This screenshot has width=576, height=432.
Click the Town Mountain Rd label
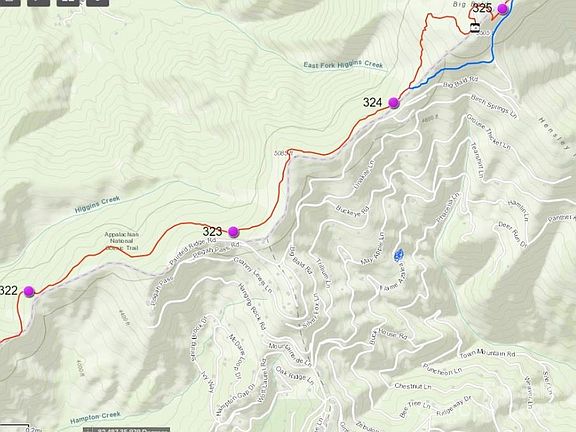tap(487, 354)
